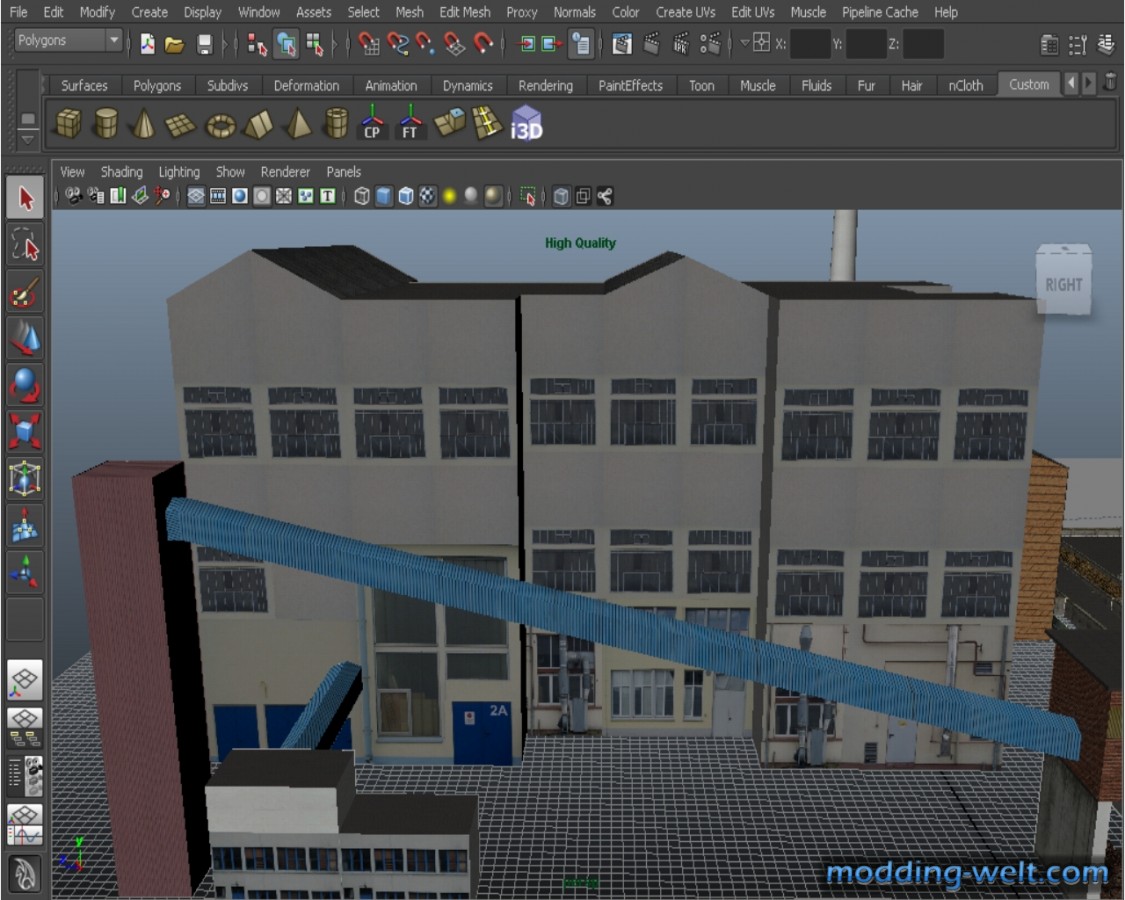Toggle Snap to curves magnet
The height and width of the screenshot is (900, 1125).
coord(397,44)
